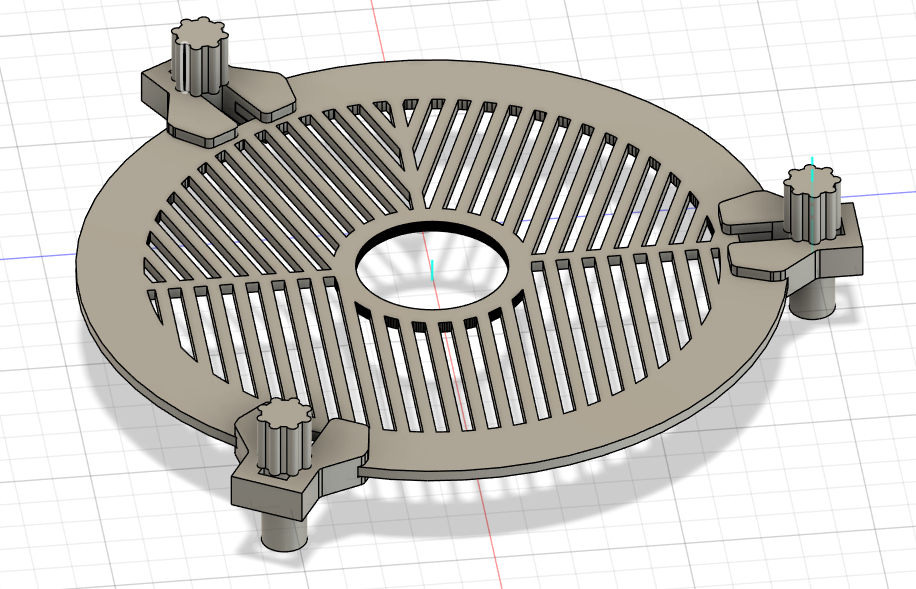Select the knurled knob on the right clamp

(x=813, y=203)
